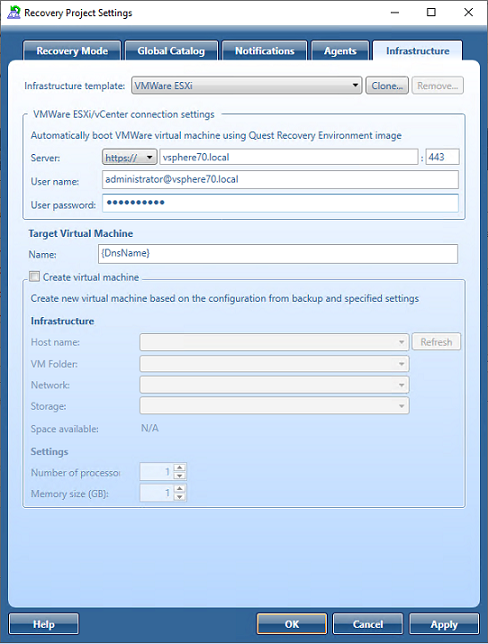Click the 'Space available:' N/A value

click(150, 428)
